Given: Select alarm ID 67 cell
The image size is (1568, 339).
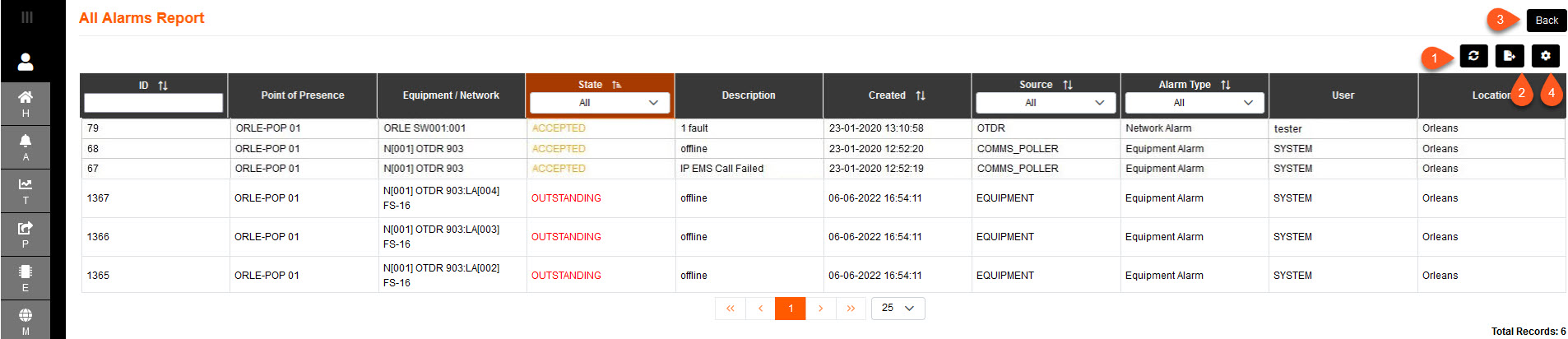Looking at the screenshot, I should [155, 169].
